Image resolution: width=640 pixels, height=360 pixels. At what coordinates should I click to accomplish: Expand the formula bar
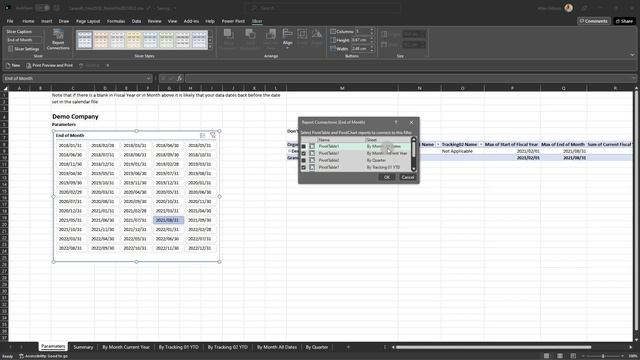633,78
